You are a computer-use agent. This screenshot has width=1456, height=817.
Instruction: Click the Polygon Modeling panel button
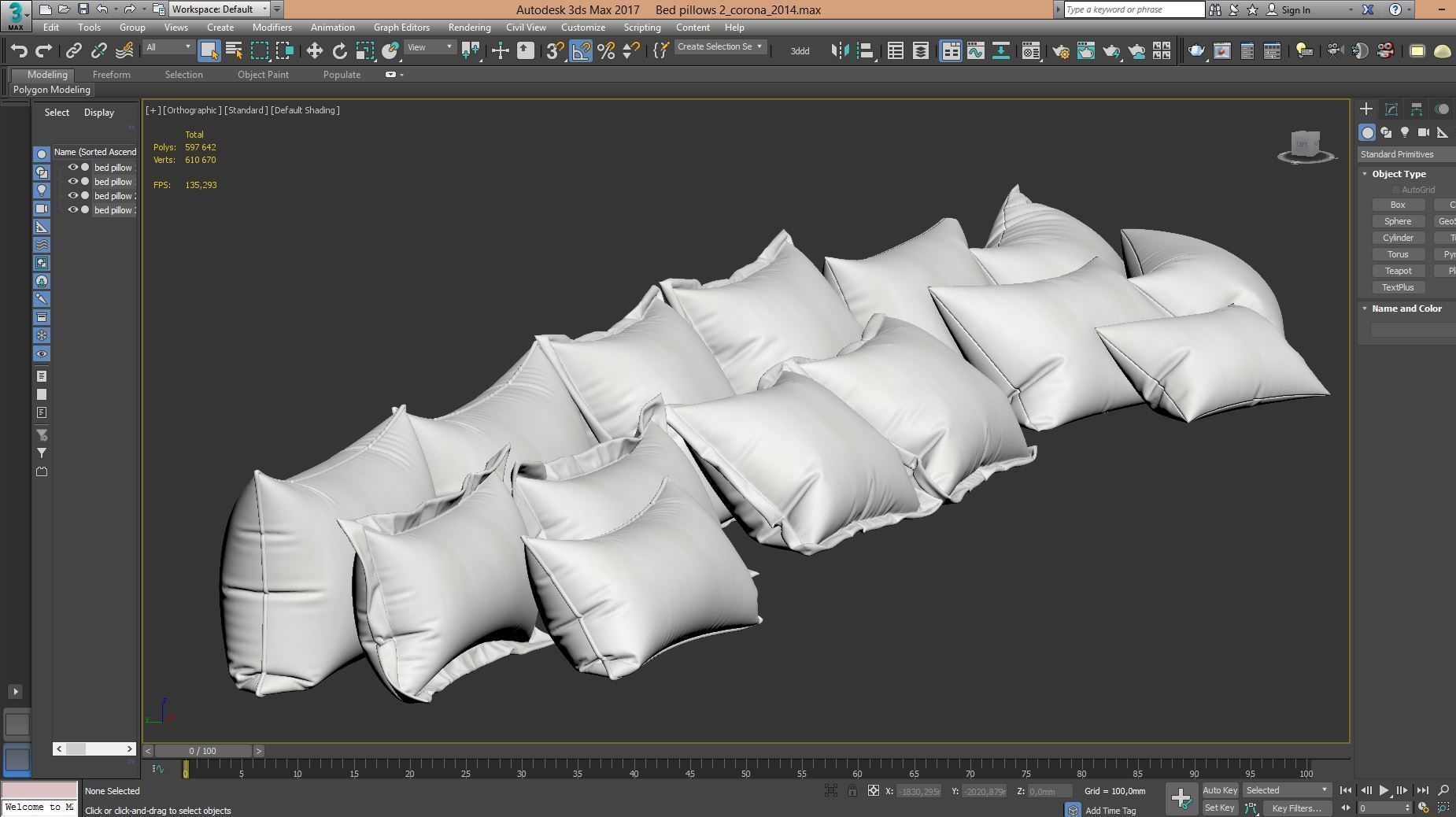coord(52,90)
